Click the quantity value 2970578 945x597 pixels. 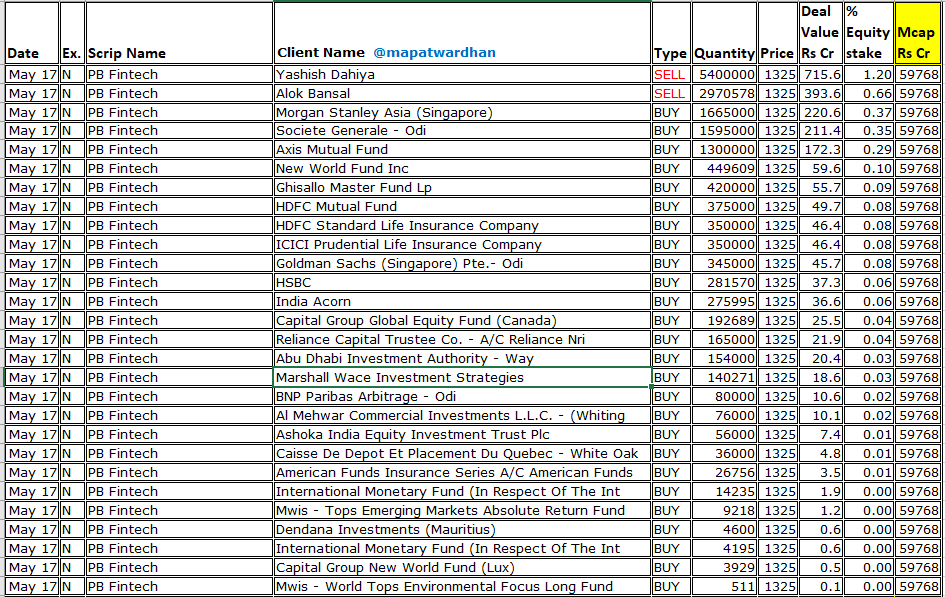click(726, 94)
